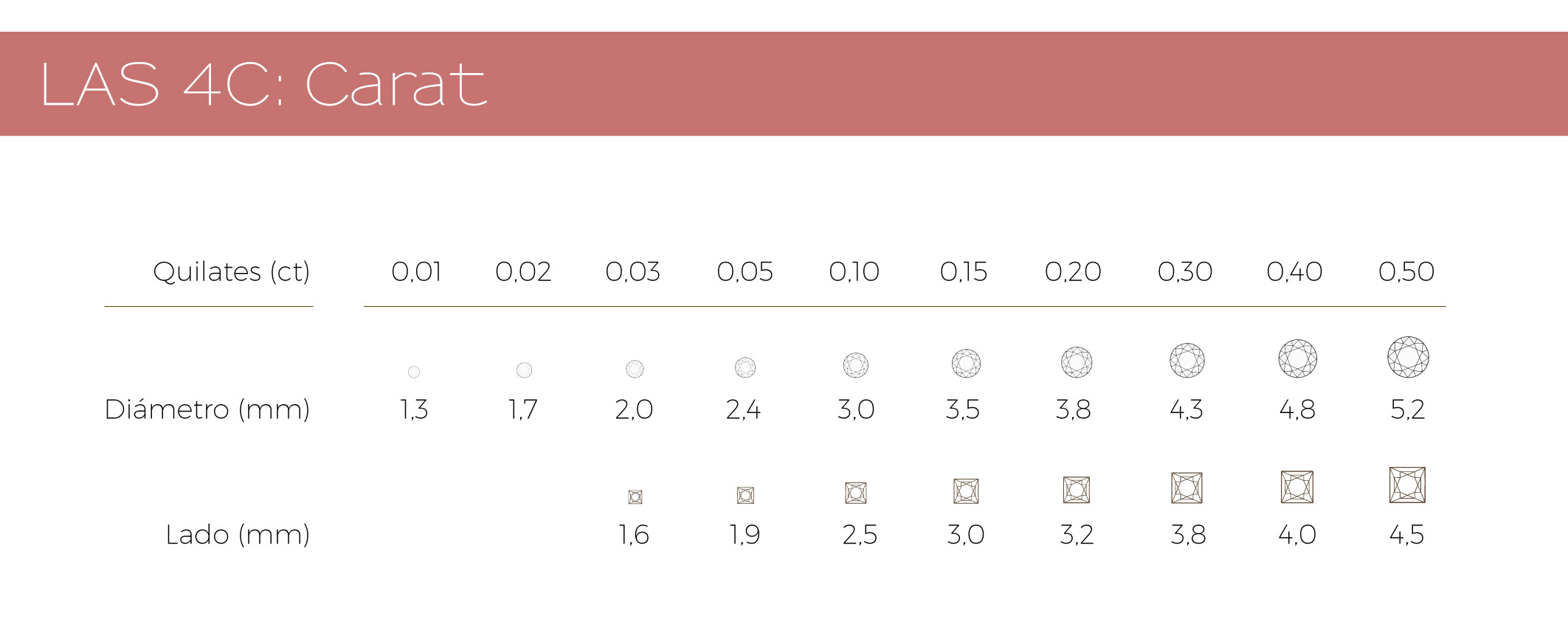Click the 0,10 carat header value
The height and width of the screenshot is (641, 1568).
click(x=854, y=271)
